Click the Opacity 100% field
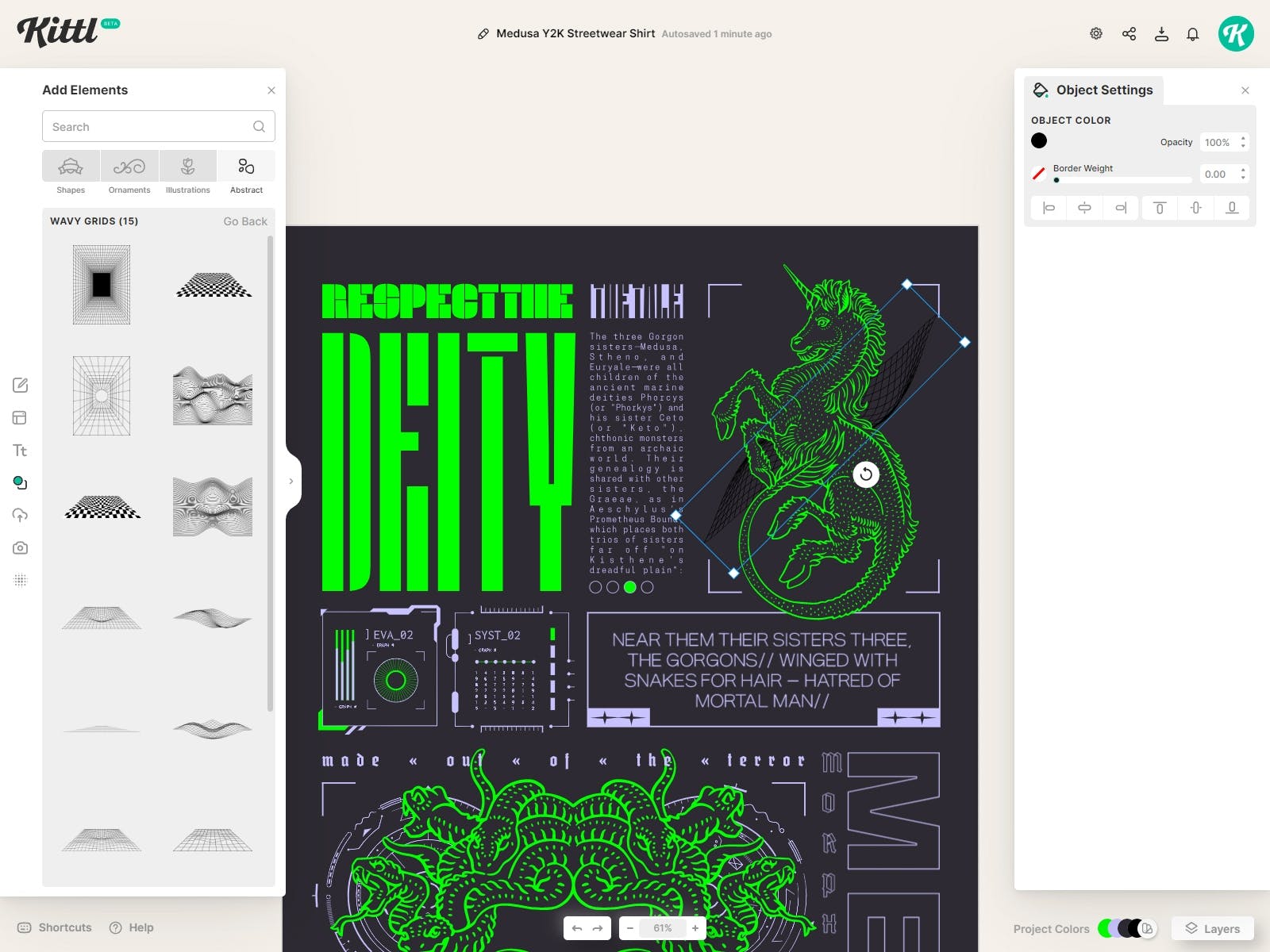Viewport: 1270px width, 952px height. coord(1218,143)
